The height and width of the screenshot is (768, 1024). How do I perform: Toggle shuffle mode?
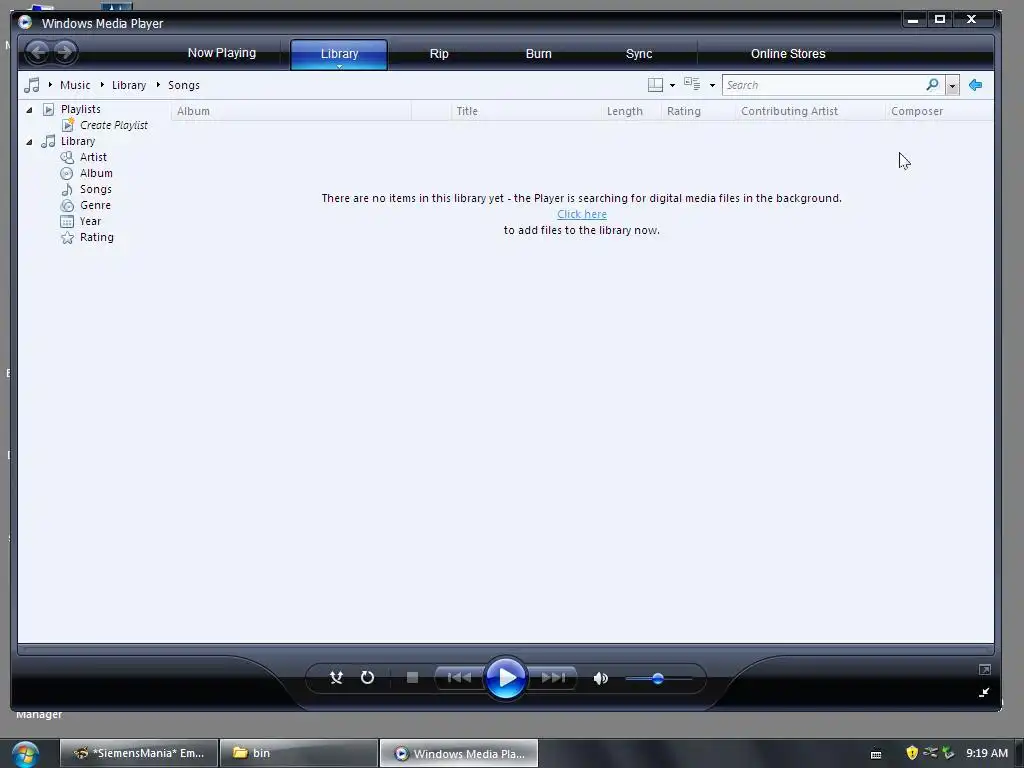coord(336,678)
